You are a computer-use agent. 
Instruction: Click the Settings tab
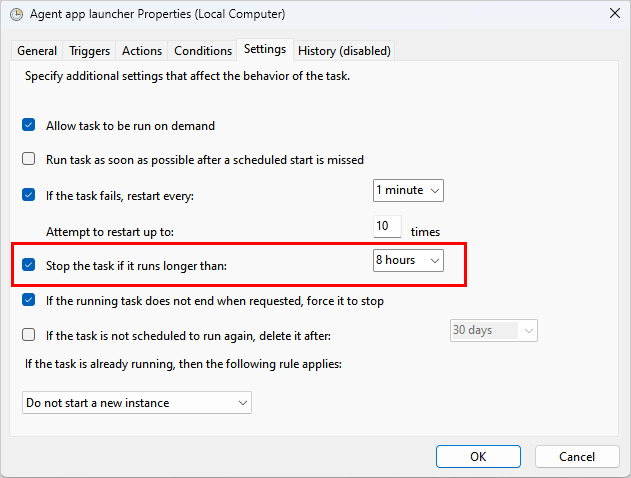click(x=265, y=49)
